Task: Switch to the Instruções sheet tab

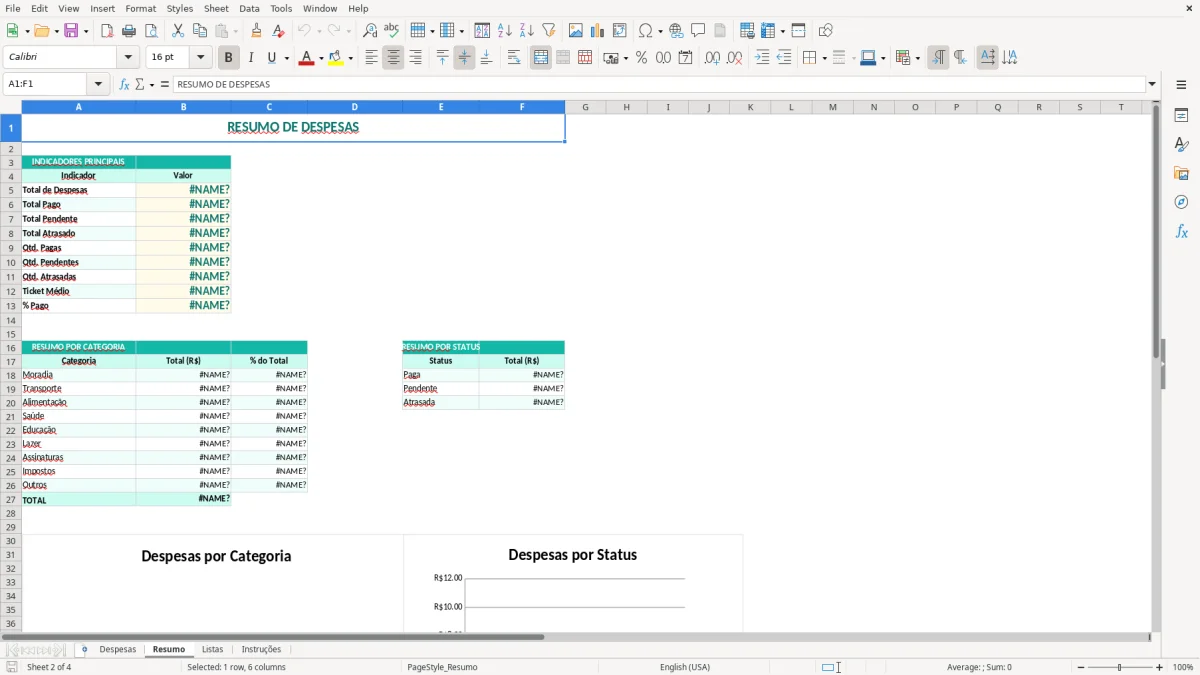Action: [261, 649]
